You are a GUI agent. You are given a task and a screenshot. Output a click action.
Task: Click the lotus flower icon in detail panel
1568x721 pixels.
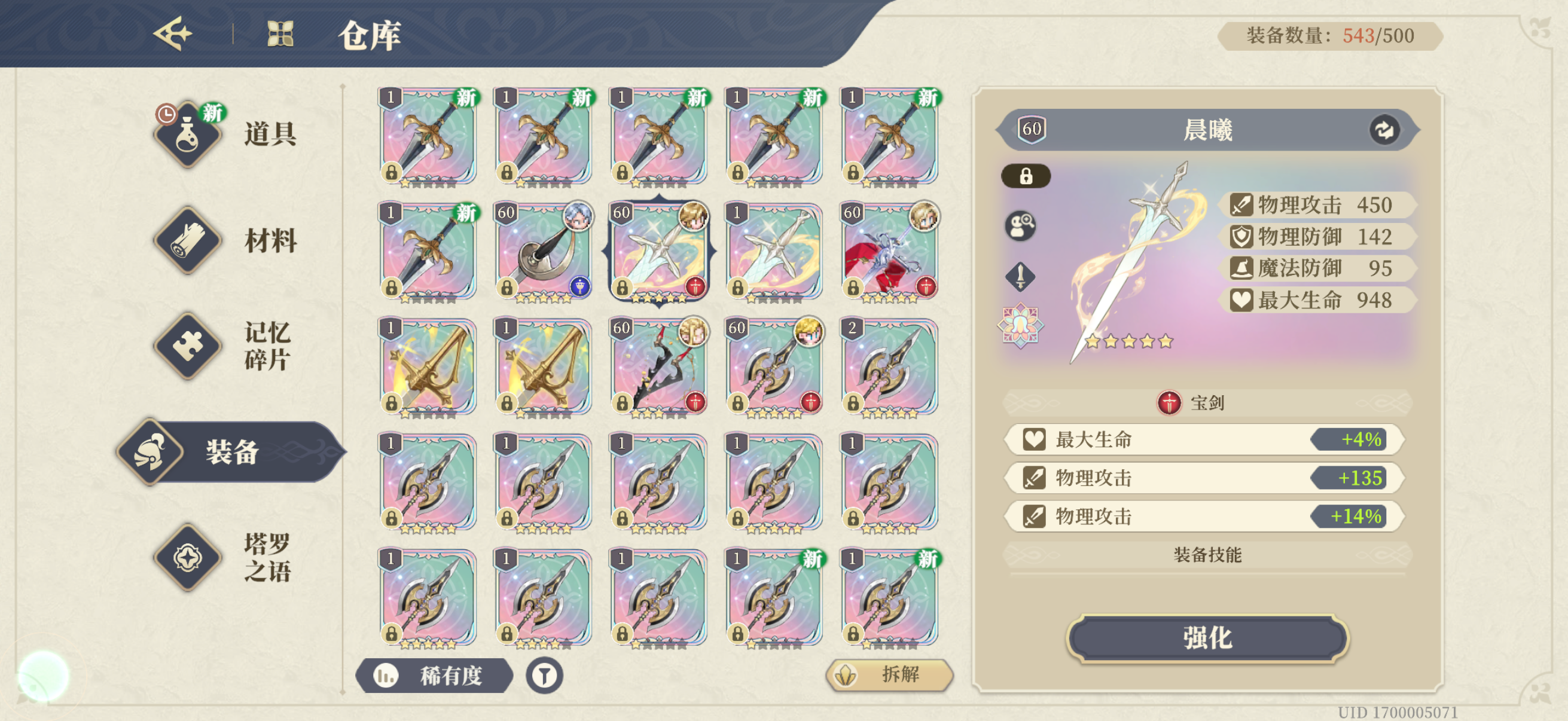1020,326
